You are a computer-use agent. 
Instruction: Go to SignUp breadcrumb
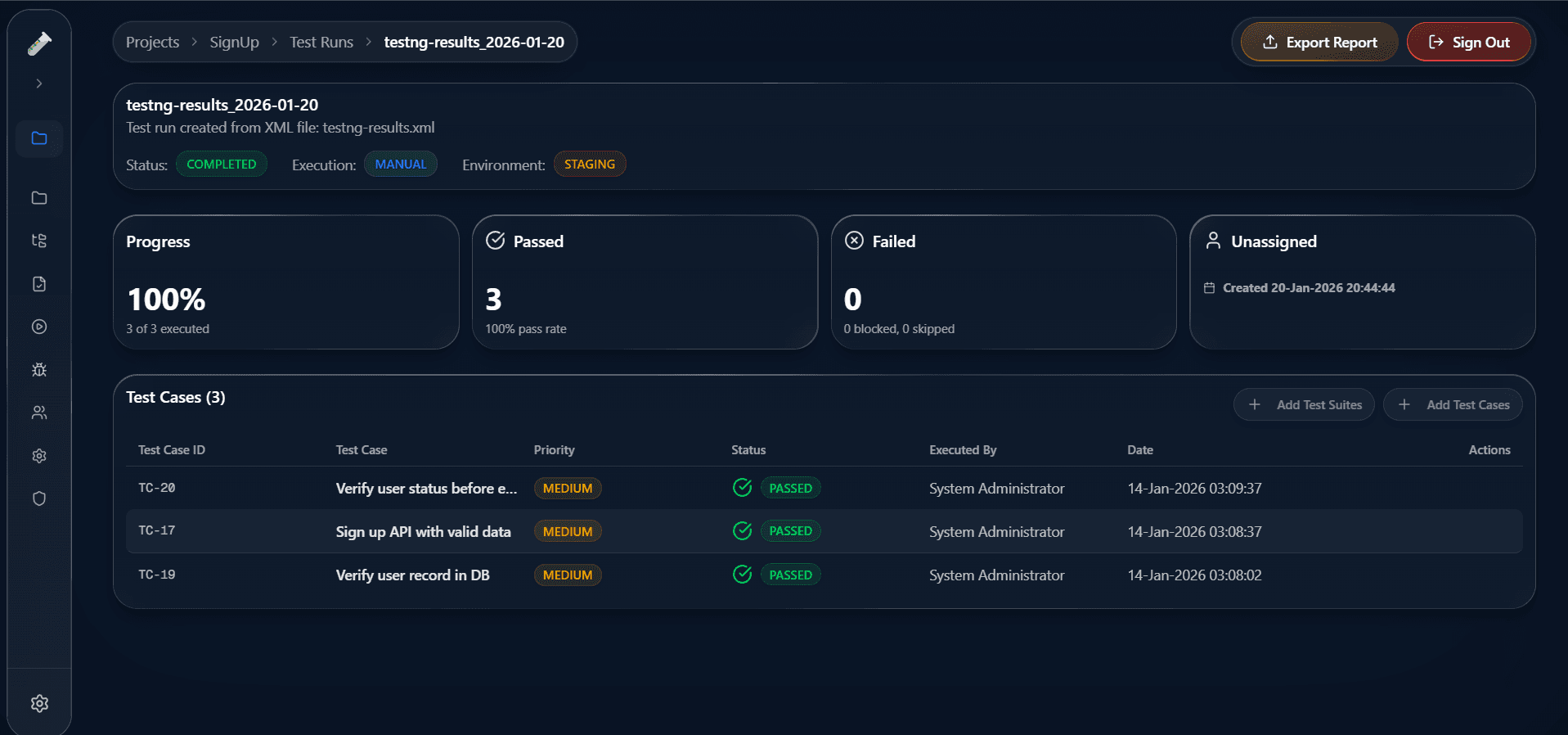[x=234, y=42]
